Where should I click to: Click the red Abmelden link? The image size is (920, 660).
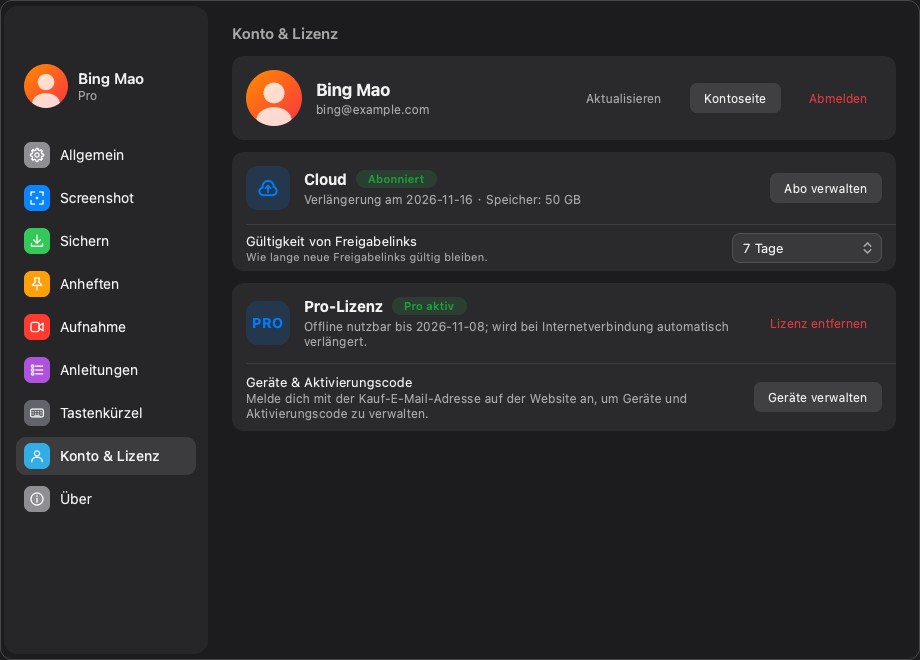click(x=838, y=99)
